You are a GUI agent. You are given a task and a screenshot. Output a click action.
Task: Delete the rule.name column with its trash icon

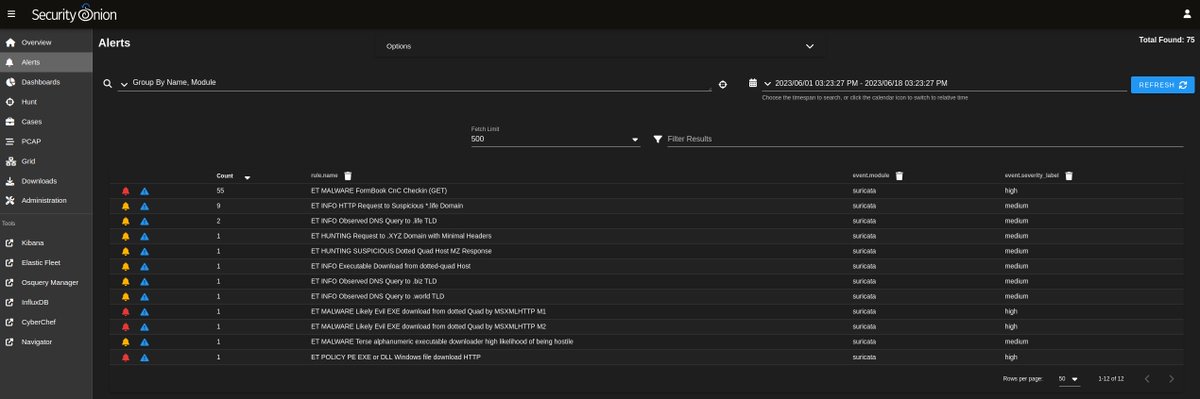[x=348, y=175]
